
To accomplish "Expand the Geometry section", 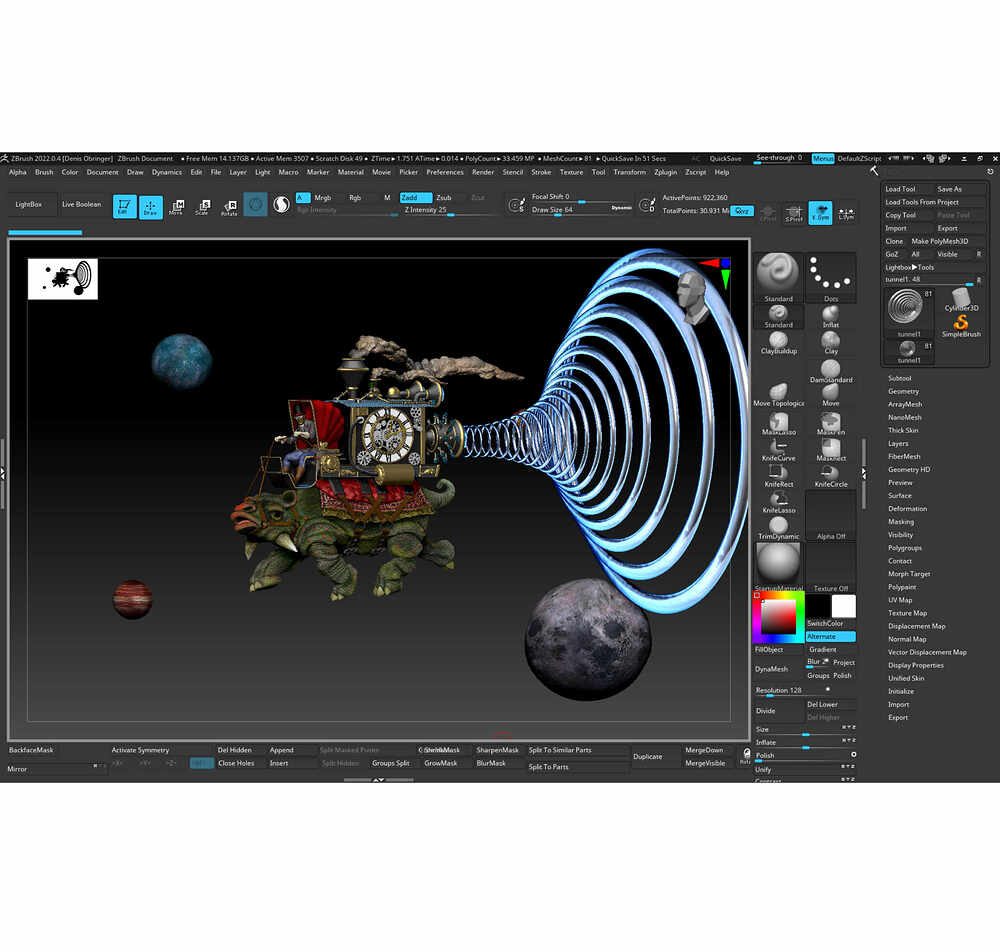I will point(903,392).
